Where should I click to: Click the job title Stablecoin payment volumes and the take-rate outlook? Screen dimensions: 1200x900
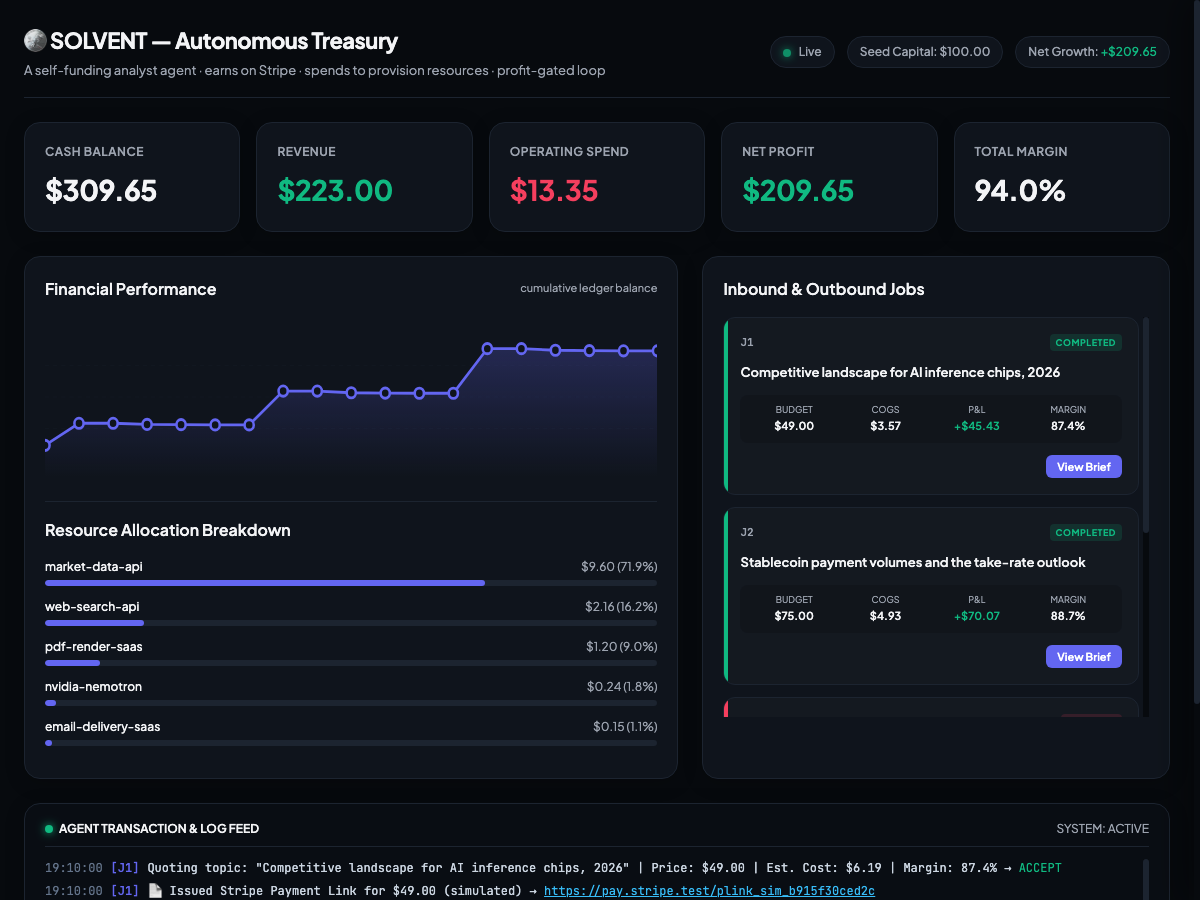pos(913,563)
